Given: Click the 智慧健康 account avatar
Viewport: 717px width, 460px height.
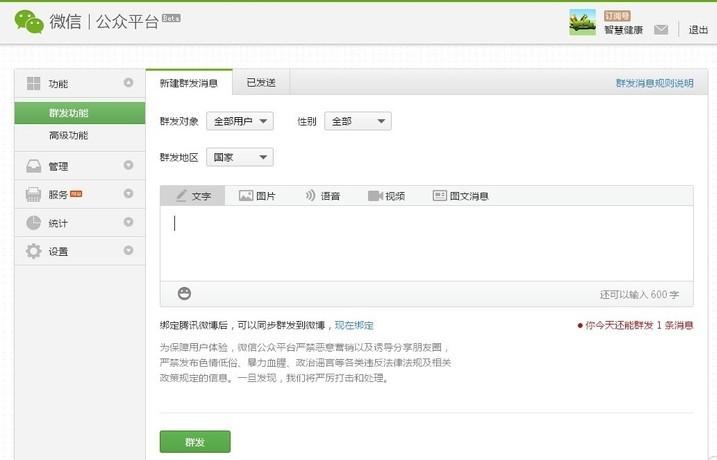Looking at the screenshot, I should coord(582,22).
